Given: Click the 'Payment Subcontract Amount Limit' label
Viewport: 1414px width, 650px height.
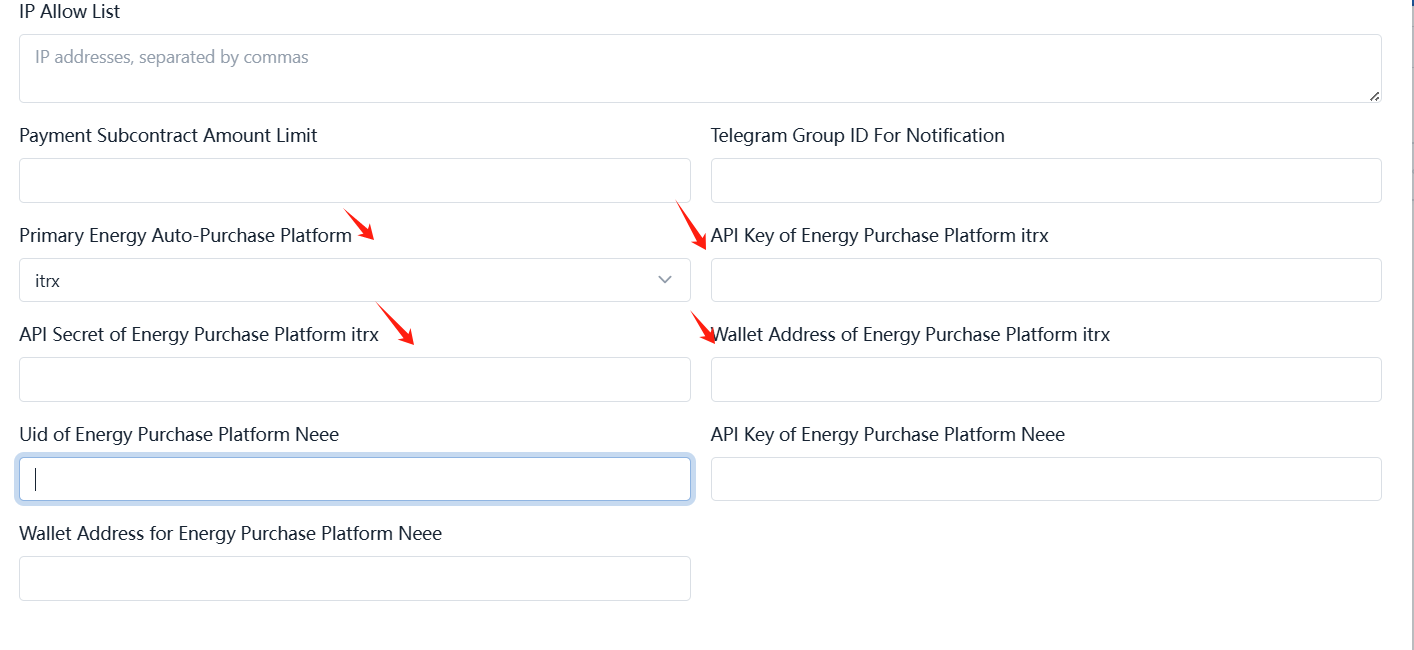Looking at the screenshot, I should (x=168, y=135).
